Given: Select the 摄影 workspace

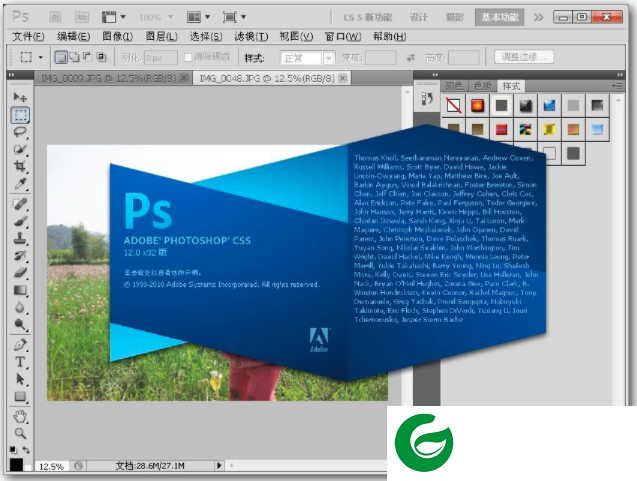Looking at the screenshot, I should [455, 17].
